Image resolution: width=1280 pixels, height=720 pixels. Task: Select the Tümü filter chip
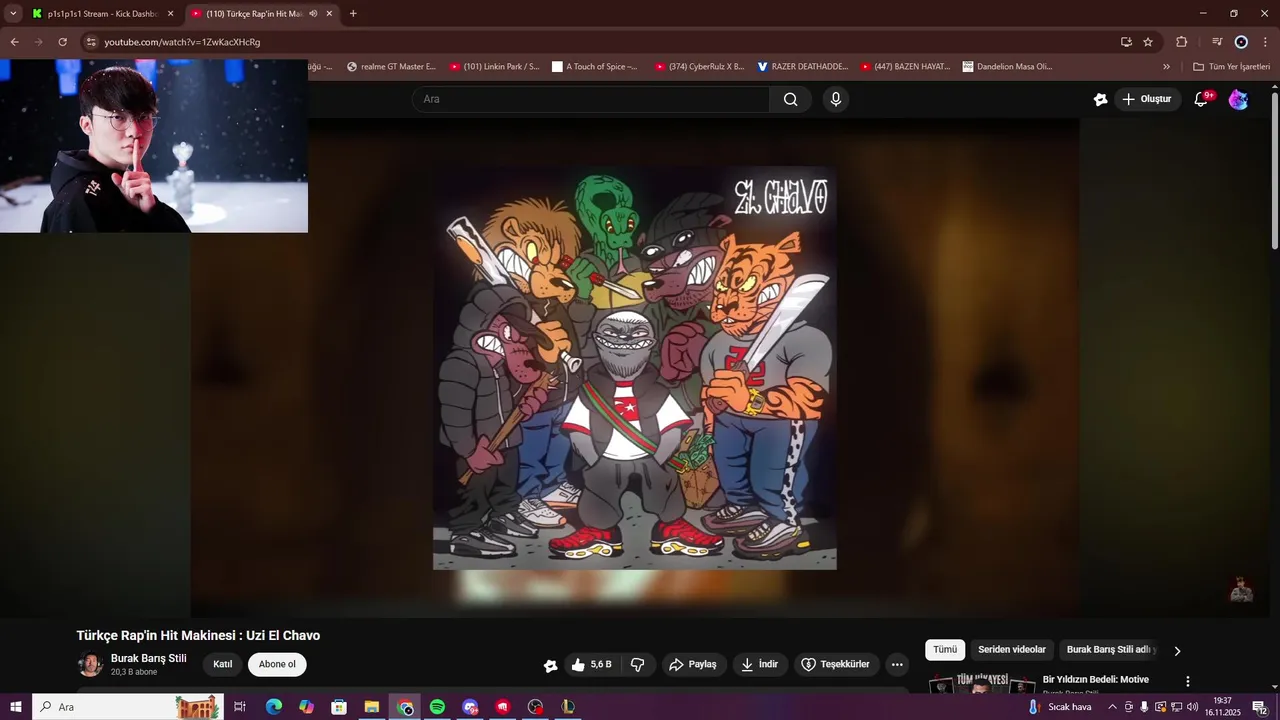coord(945,650)
